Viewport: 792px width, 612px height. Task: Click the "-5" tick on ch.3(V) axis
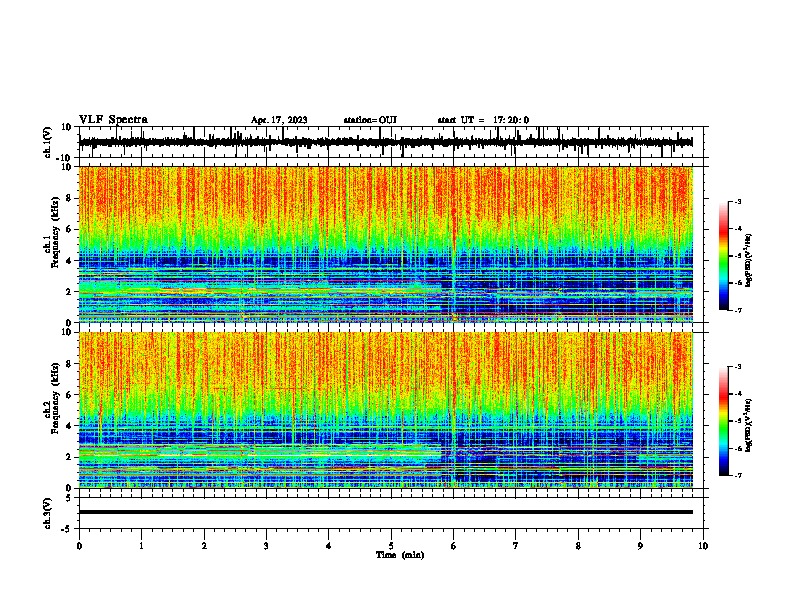pos(67,529)
